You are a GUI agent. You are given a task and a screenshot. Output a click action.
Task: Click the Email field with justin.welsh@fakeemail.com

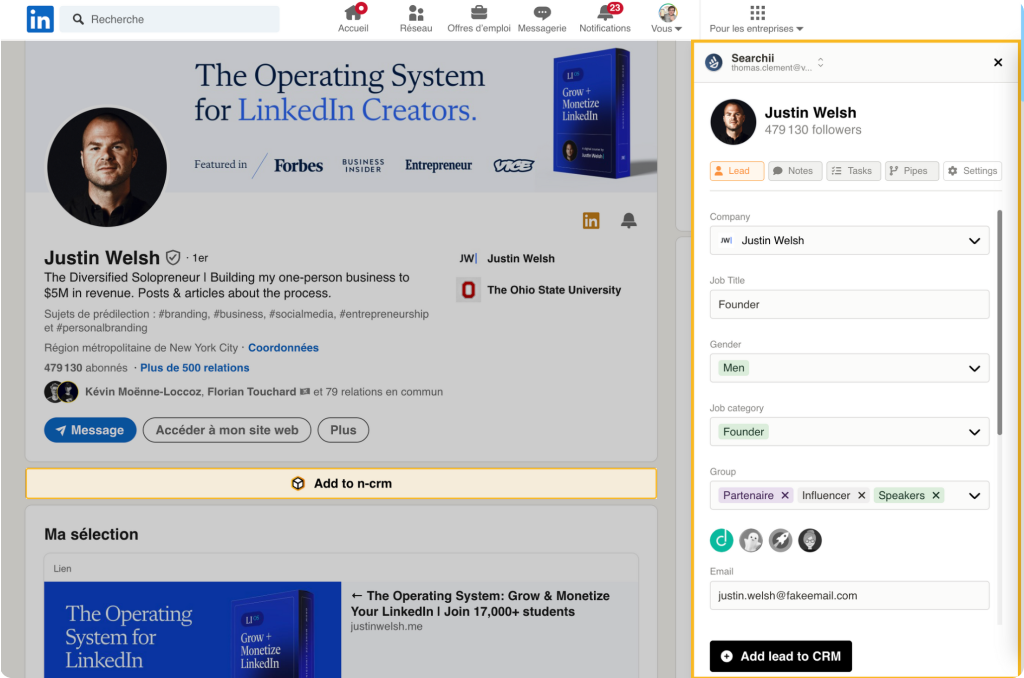pyautogui.click(x=849, y=596)
